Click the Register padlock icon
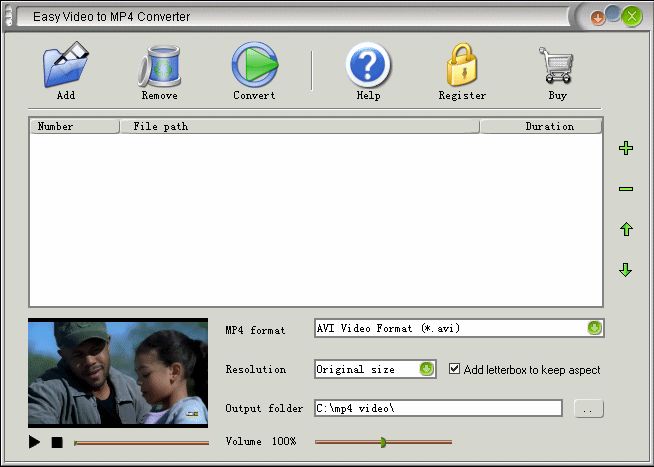 point(462,65)
